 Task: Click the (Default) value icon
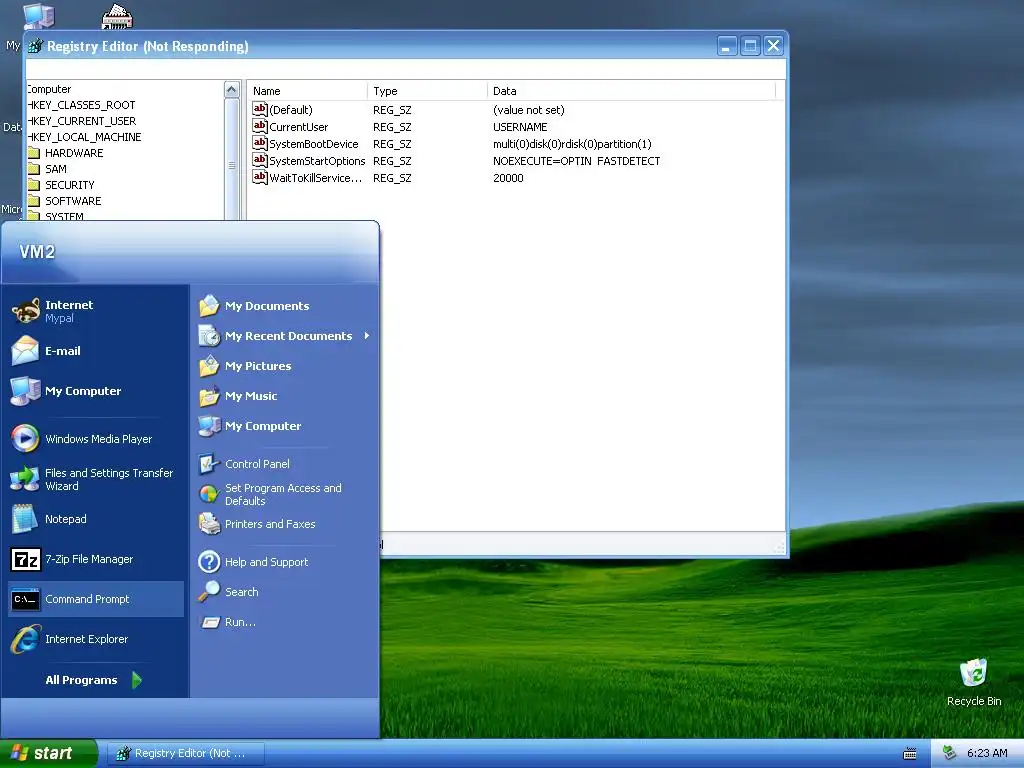click(x=260, y=109)
